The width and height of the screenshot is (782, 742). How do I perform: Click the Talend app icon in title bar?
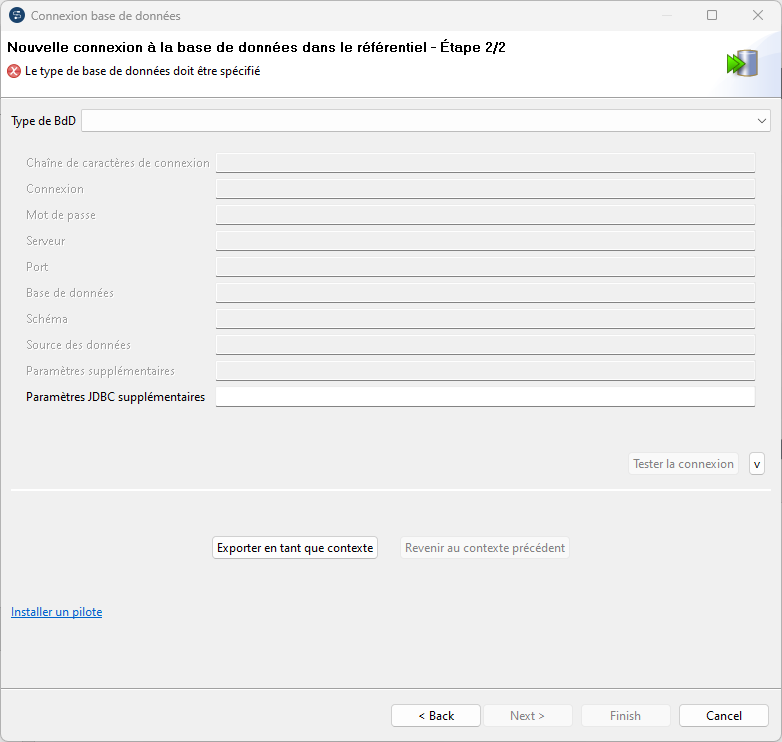point(17,15)
